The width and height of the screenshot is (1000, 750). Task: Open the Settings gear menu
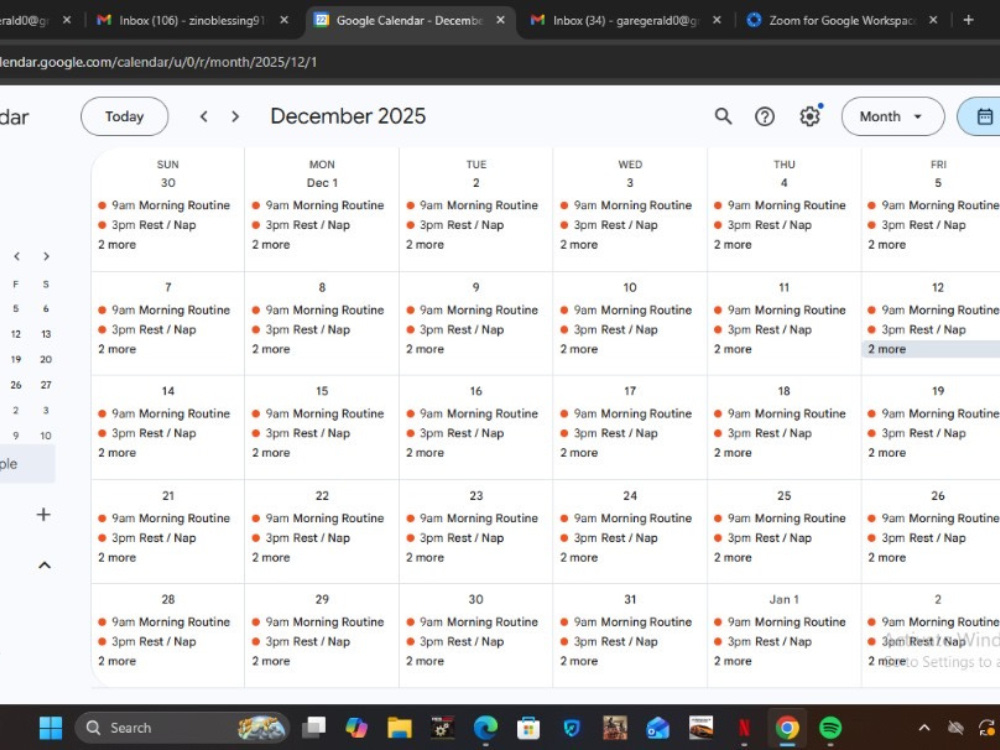pyautogui.click(x=810, y=116)
